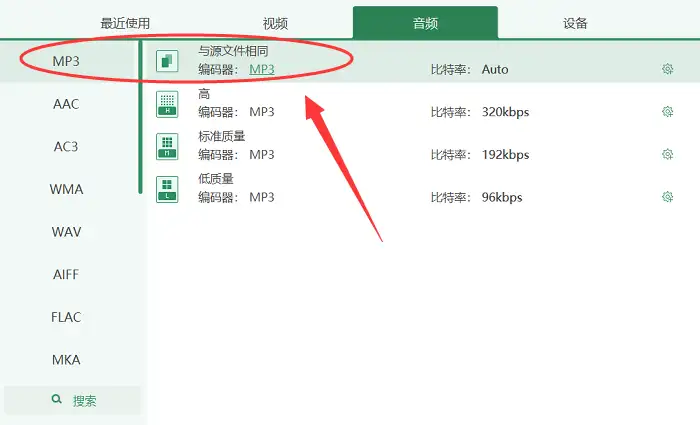Image resolution: width=700 pixels, height=425 pixels.
Task: Select MP3 format in sidebar
Action: pos(66,61)
